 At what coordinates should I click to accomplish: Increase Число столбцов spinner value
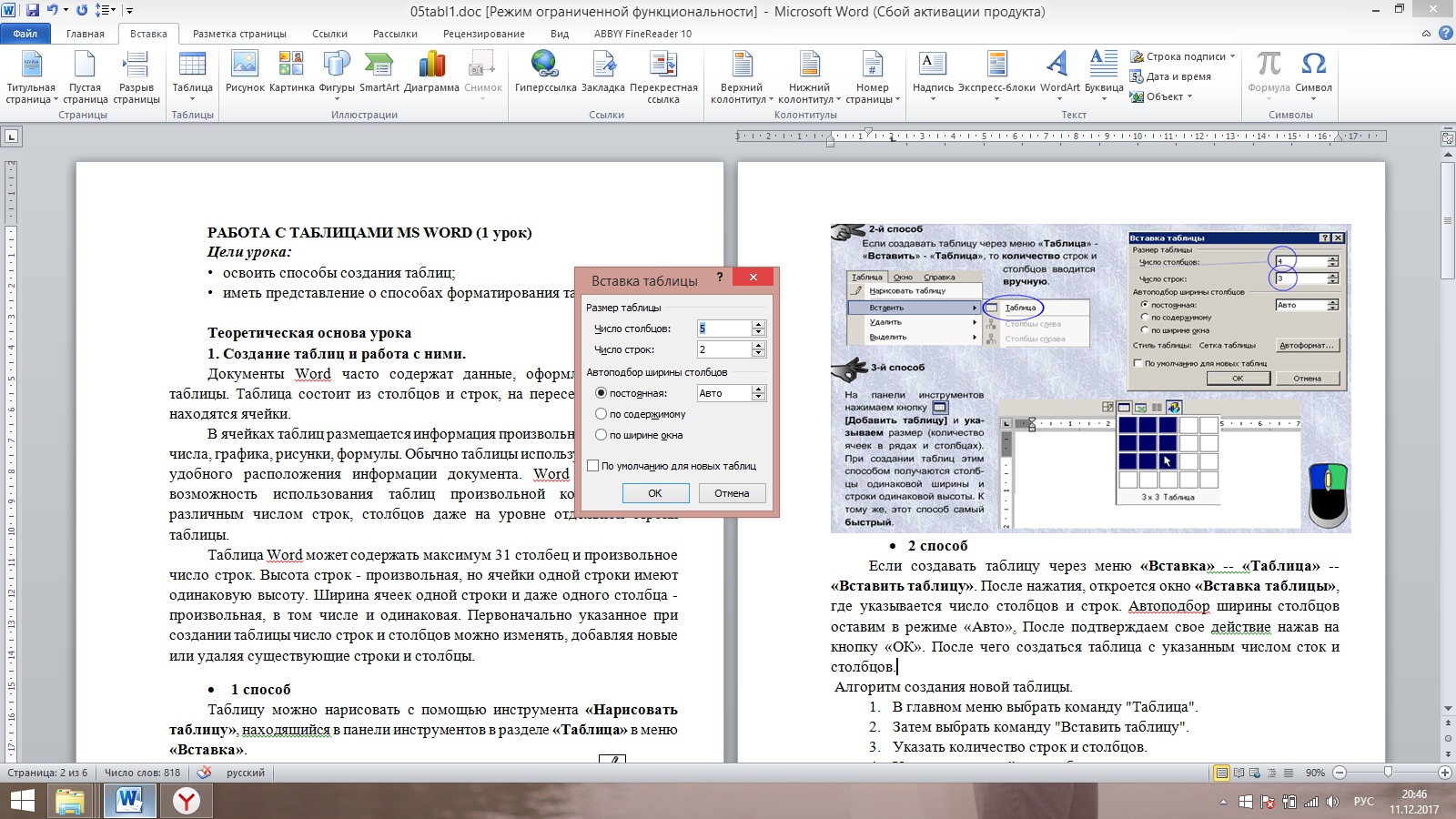point(759,324)
